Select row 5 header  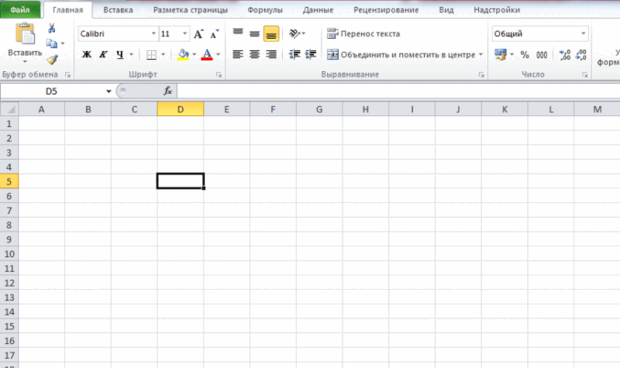click(9, 181)
